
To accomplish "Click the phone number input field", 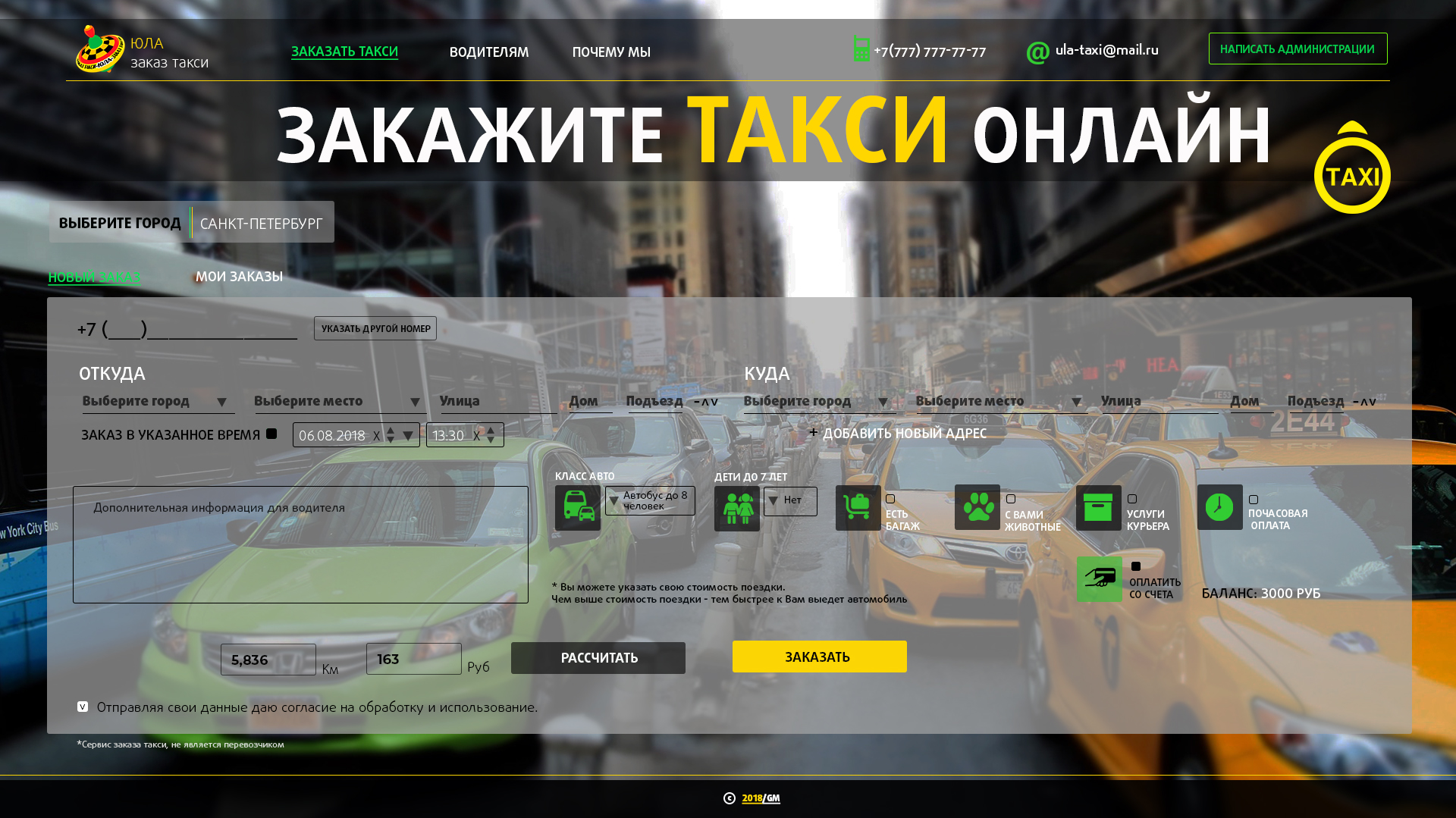I will point(187,329).
